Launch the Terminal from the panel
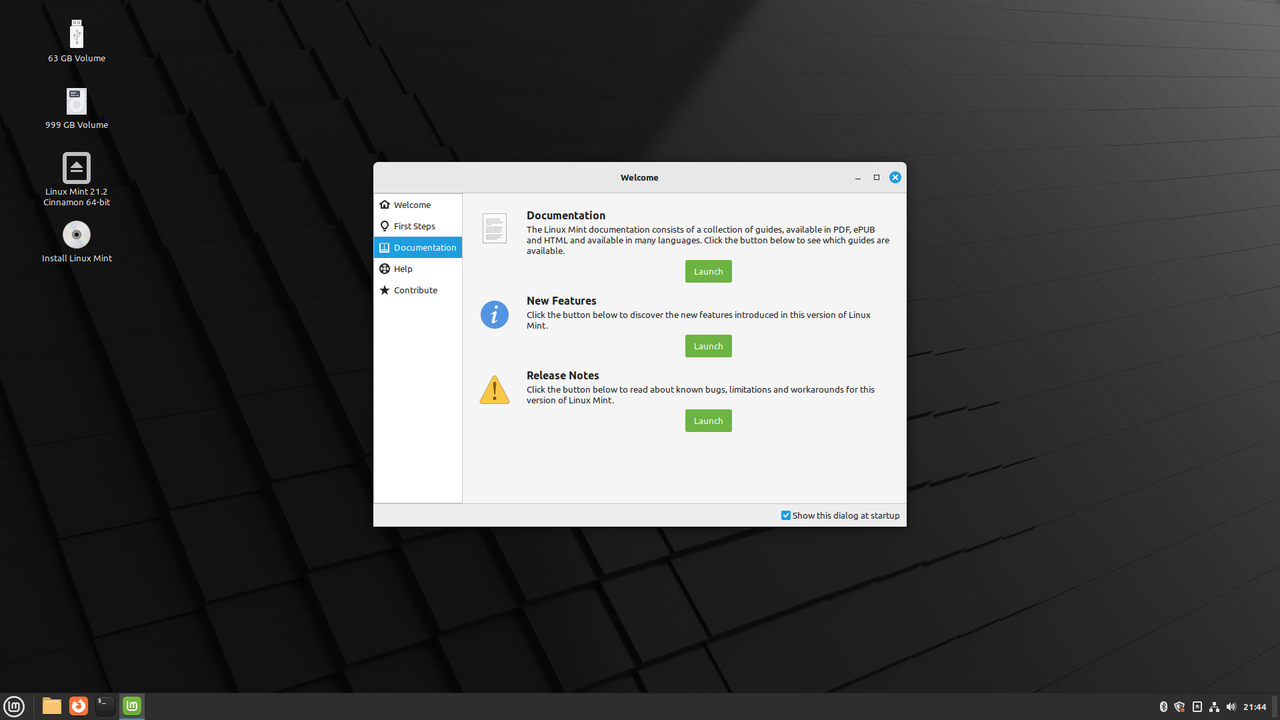Viewport: 1280px width, 720px height. pyautogui.click(x=104, y=706)
